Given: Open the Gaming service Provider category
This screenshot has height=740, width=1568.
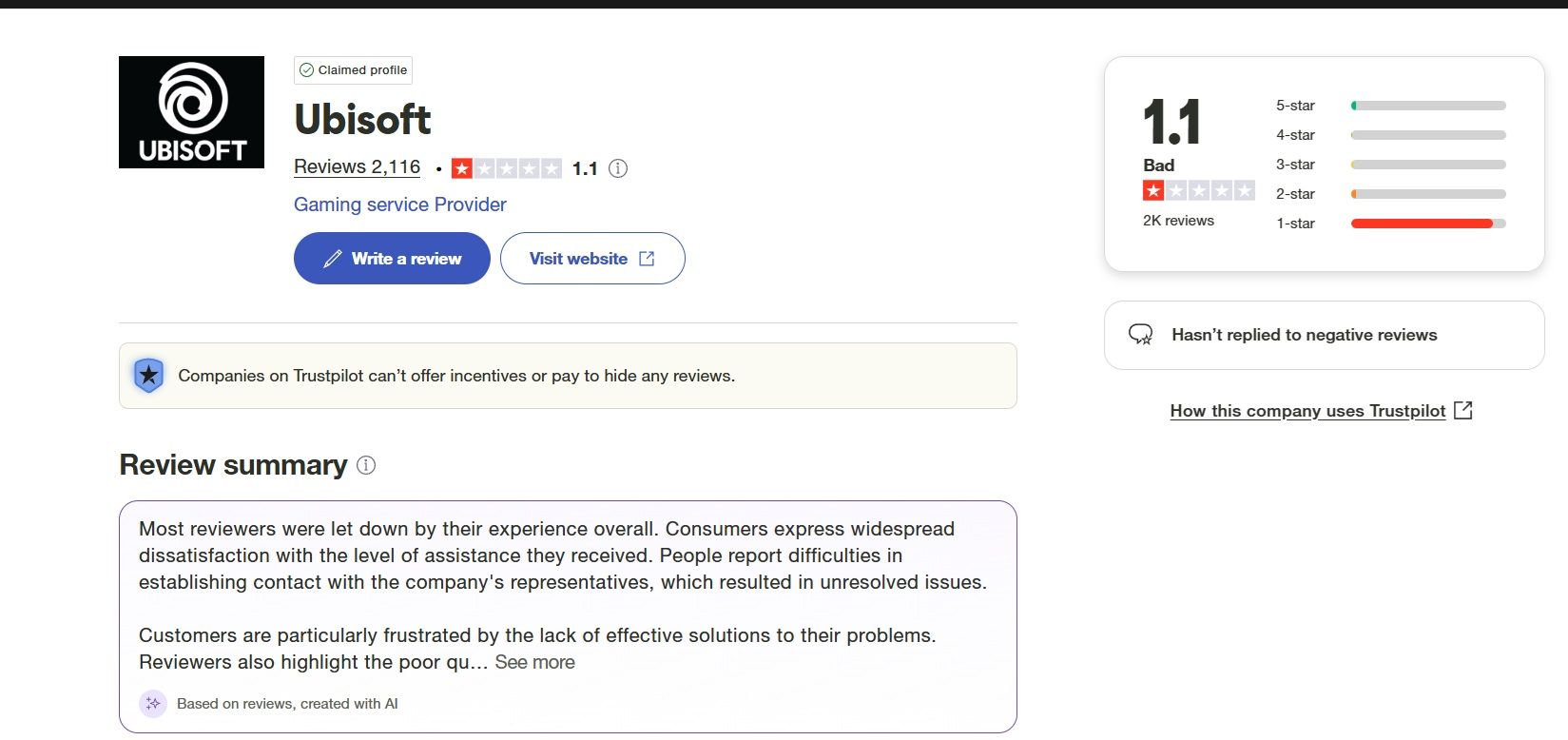Looking at the screenshot, I should coord(399,204).
